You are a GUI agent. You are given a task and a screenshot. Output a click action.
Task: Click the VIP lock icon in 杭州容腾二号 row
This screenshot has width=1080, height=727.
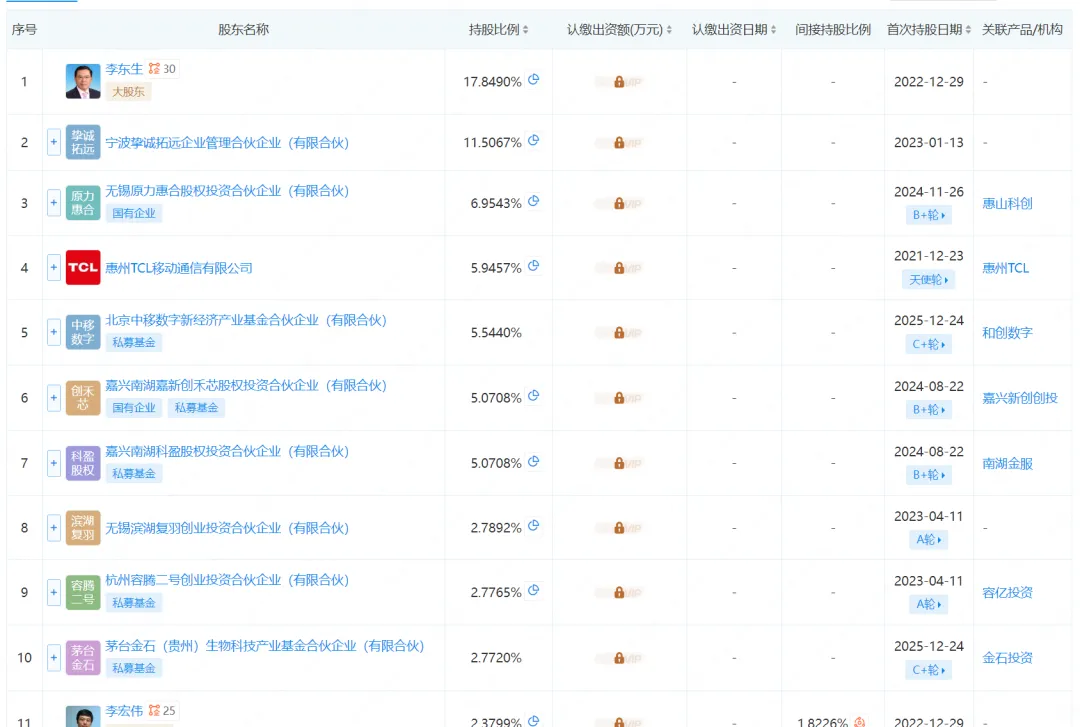coord(619,593)
